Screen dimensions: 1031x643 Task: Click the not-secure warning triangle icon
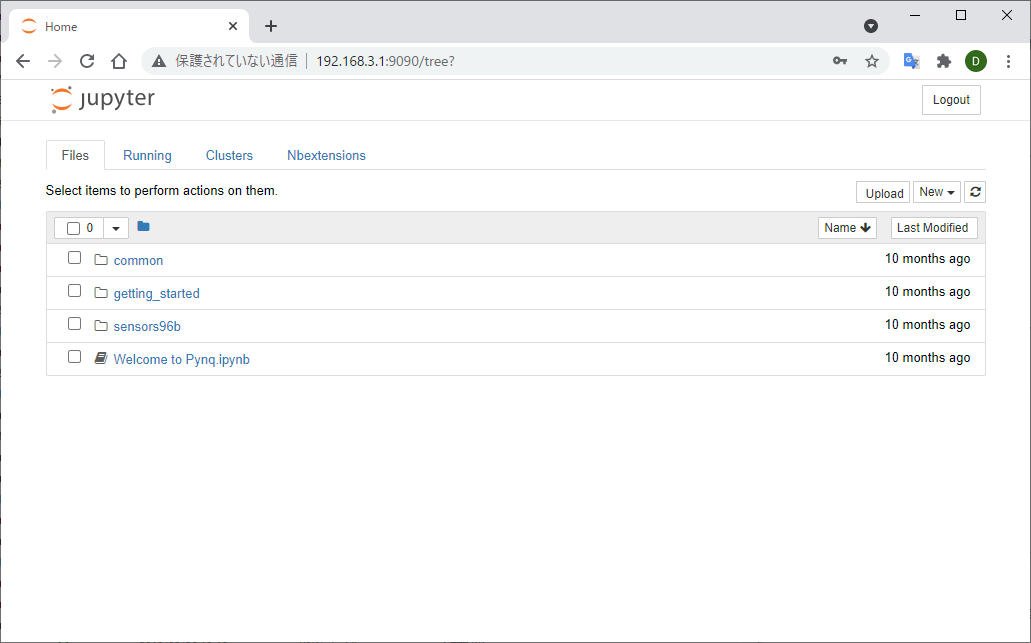coord(158,61)
